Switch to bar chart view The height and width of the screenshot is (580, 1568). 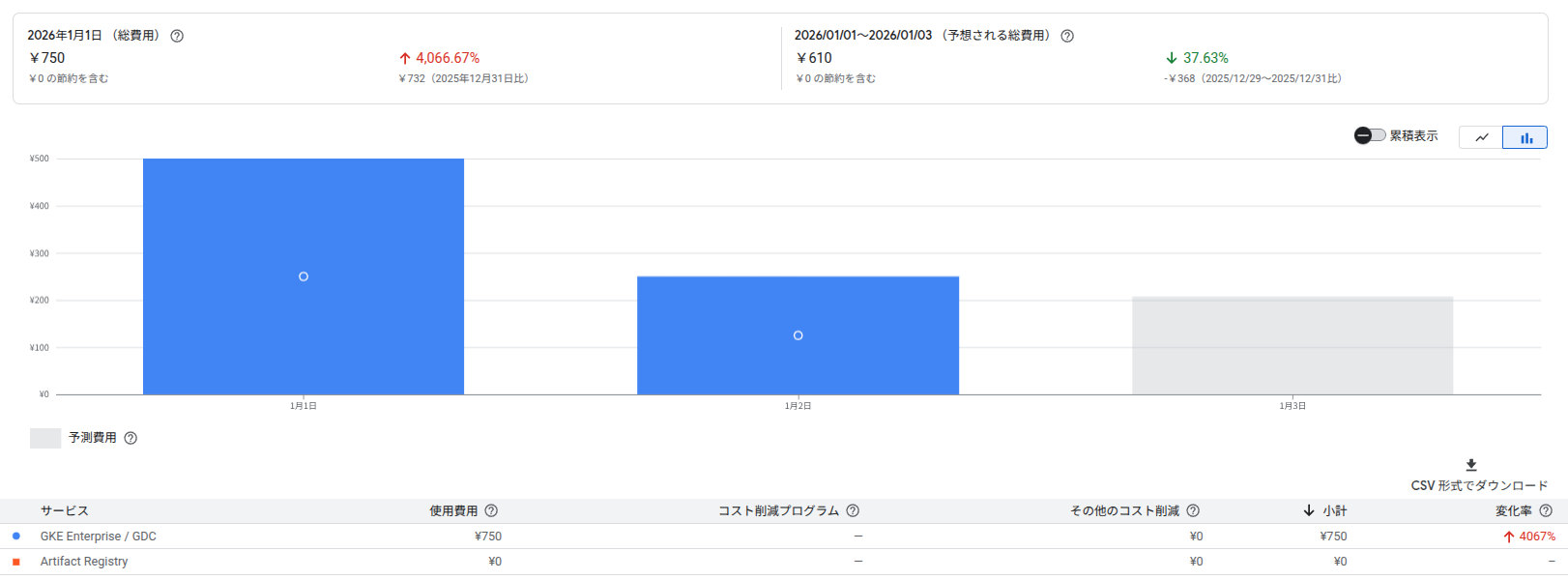click(x=1525, y=137)
